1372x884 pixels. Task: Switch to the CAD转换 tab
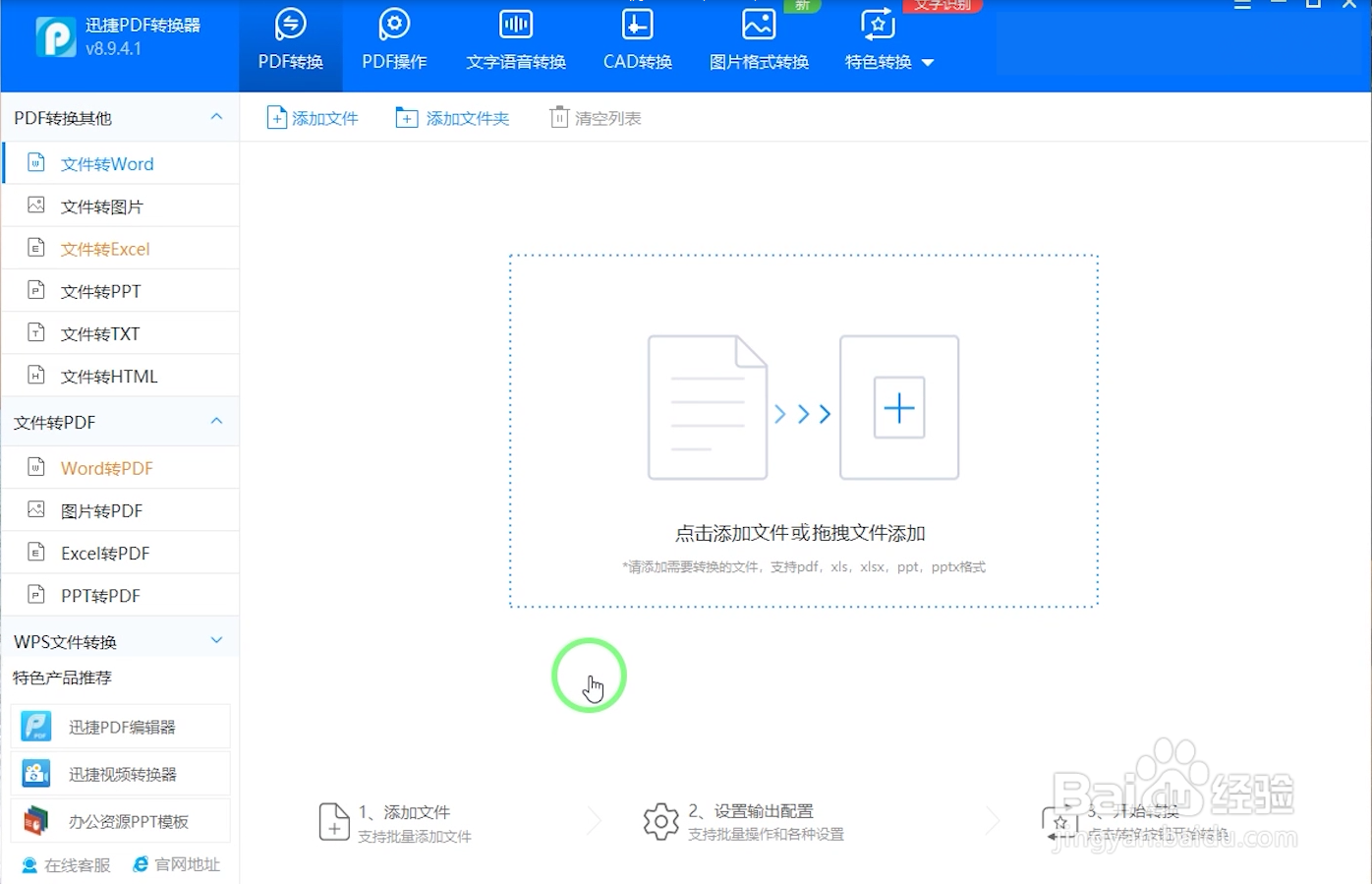638,42
